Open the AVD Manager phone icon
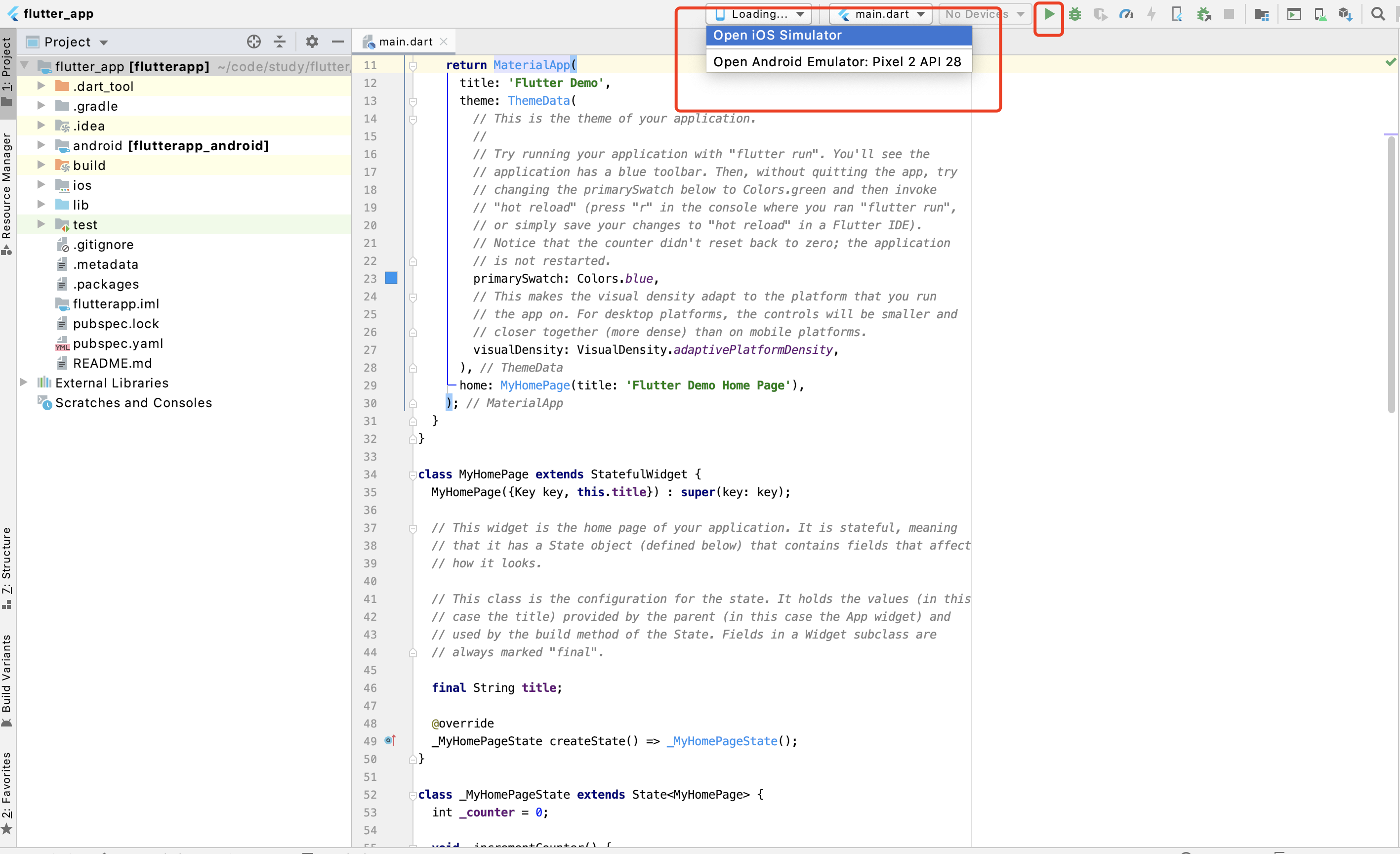This screenshot has width=1400, height=854. click(1320, 14)
